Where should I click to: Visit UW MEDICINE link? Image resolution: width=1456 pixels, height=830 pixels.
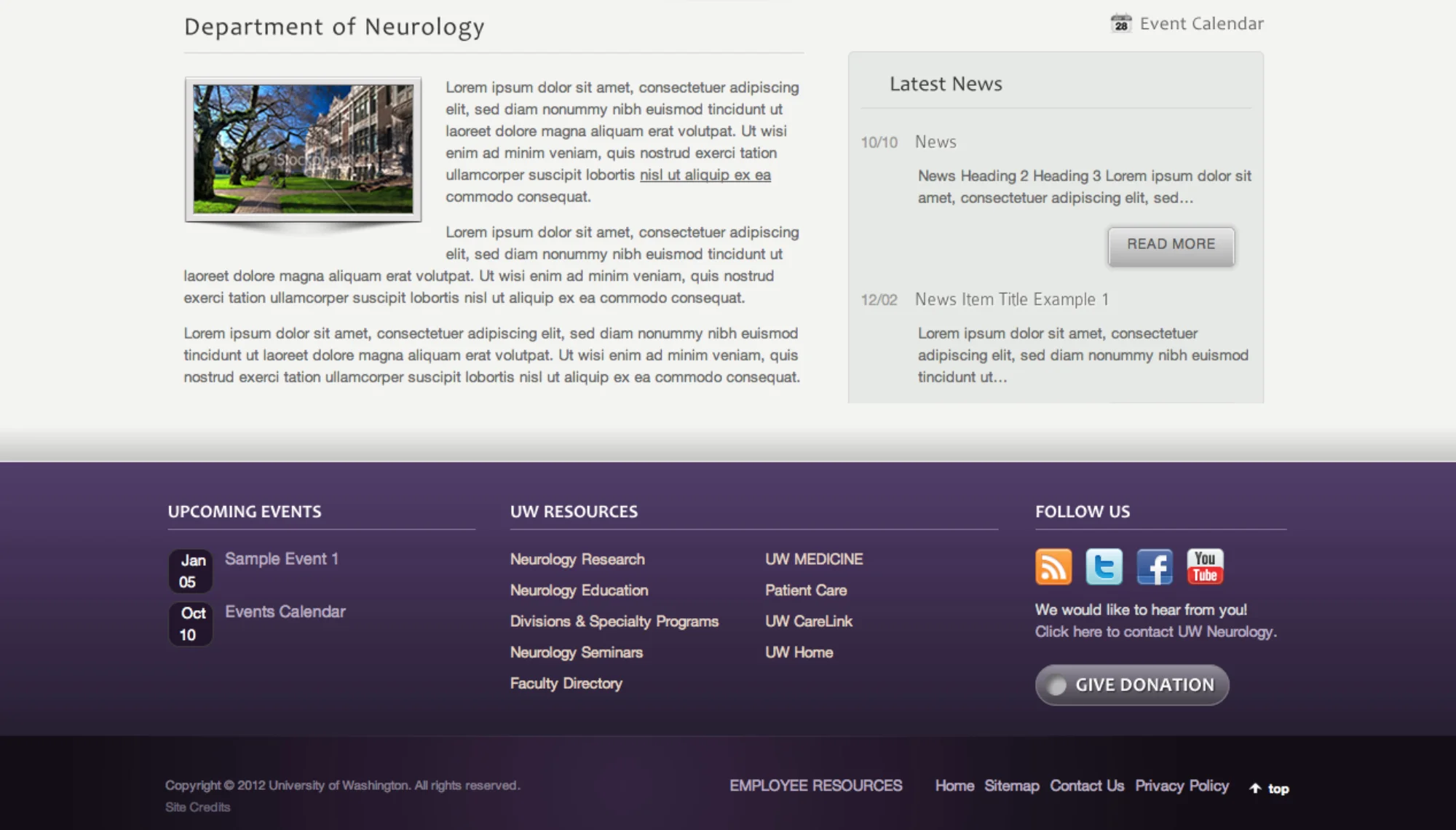[x=814, y=559]
